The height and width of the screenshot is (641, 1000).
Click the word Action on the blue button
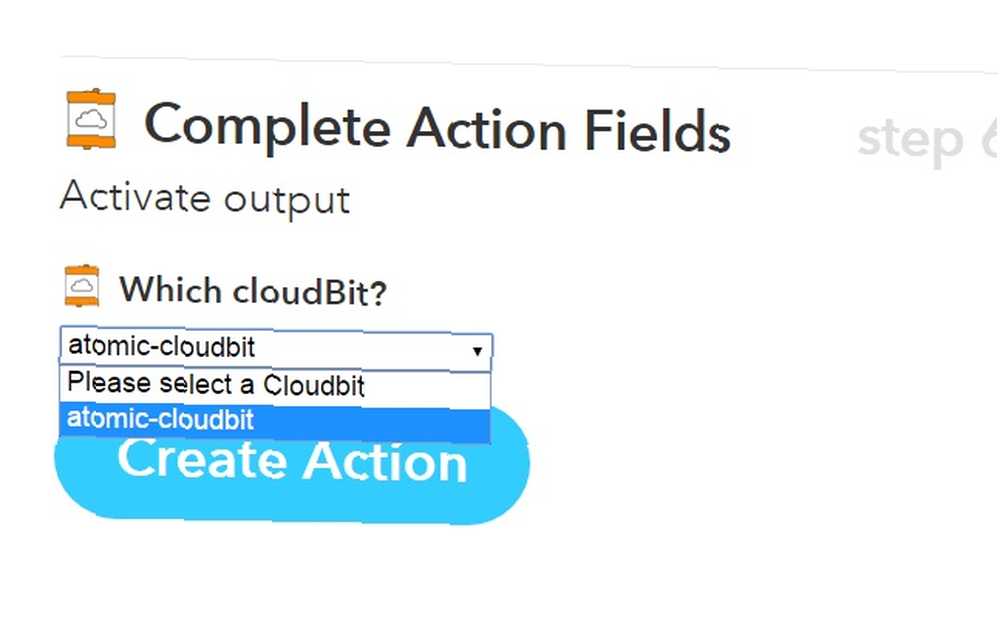click(x=385, y=462)
